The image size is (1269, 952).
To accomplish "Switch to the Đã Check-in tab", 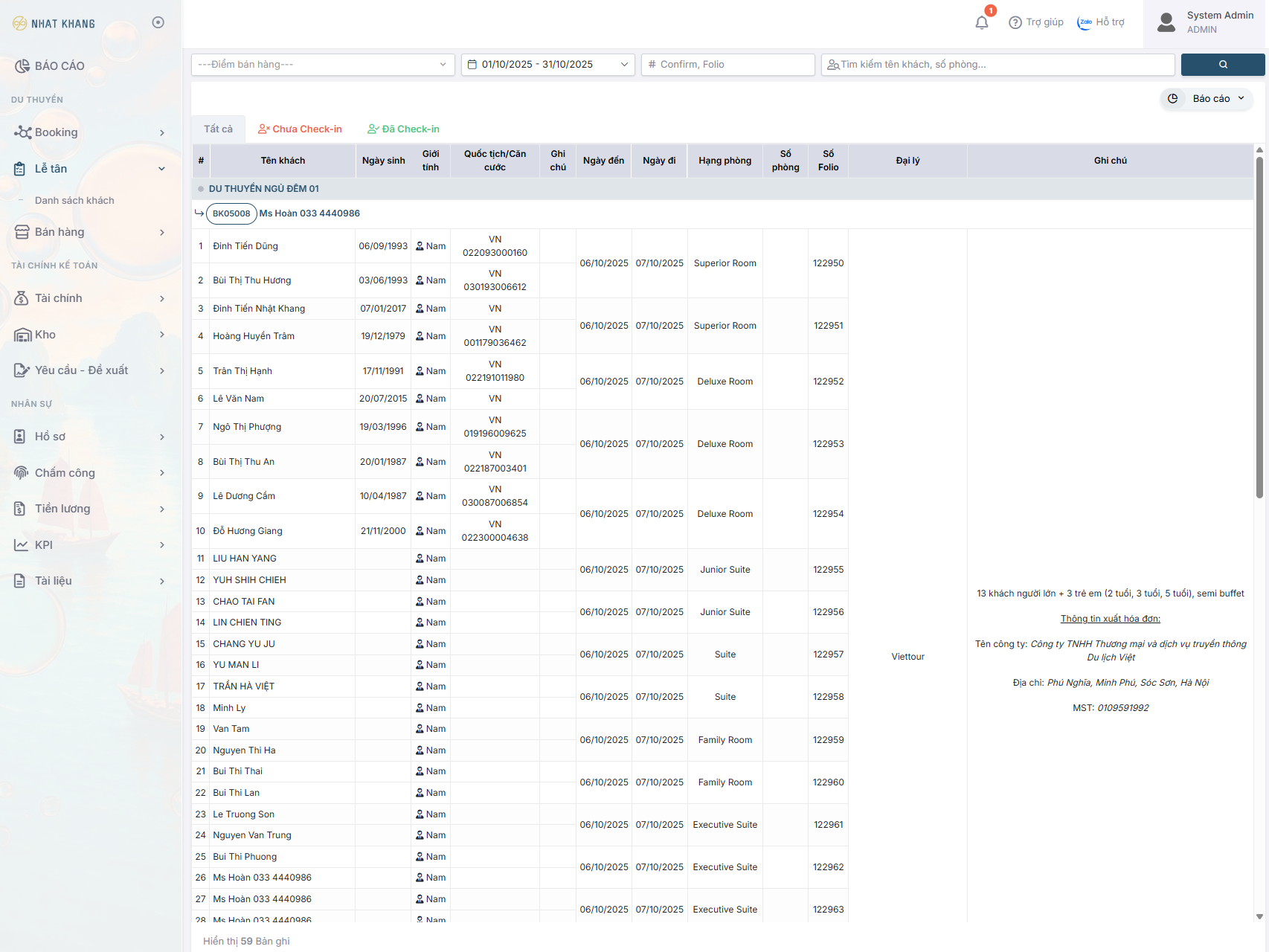I will [403, 129].
